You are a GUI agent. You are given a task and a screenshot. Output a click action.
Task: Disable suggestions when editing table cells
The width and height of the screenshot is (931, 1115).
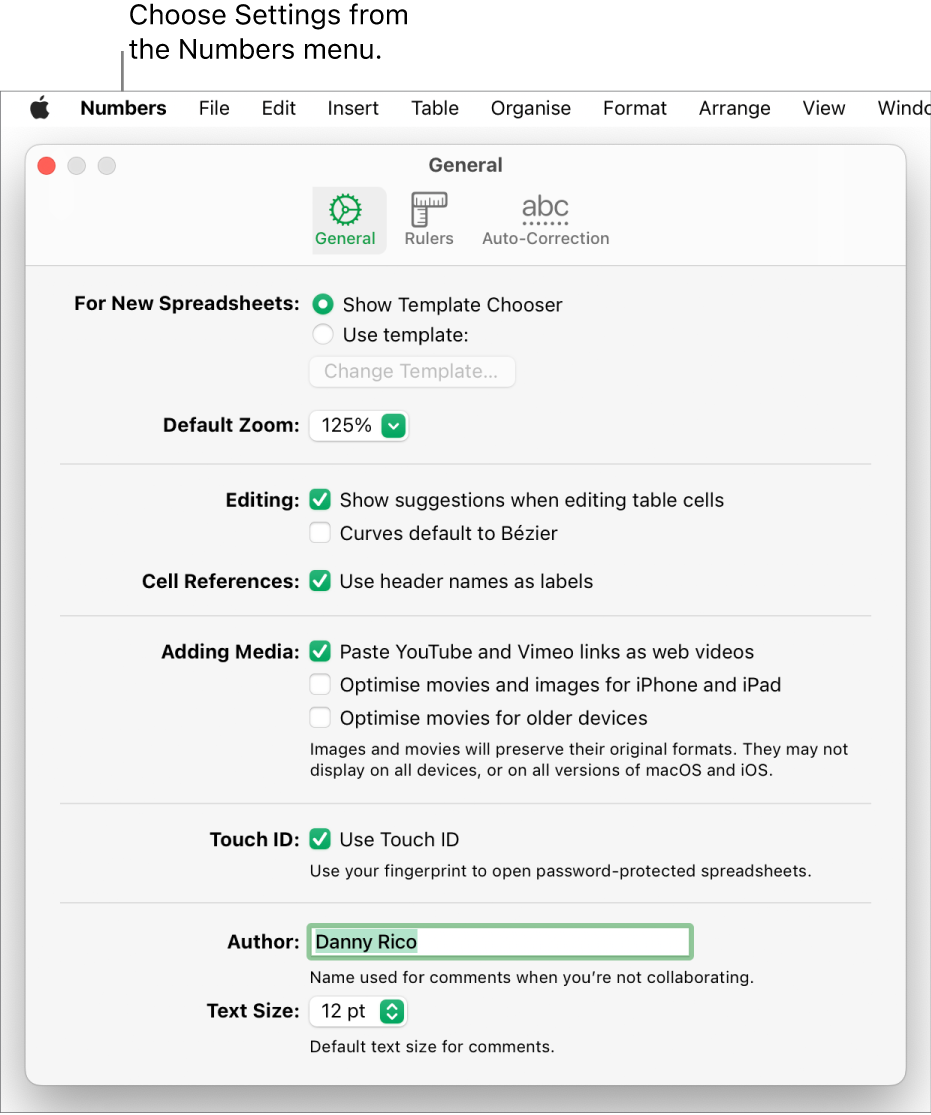[x=320, y=500]
